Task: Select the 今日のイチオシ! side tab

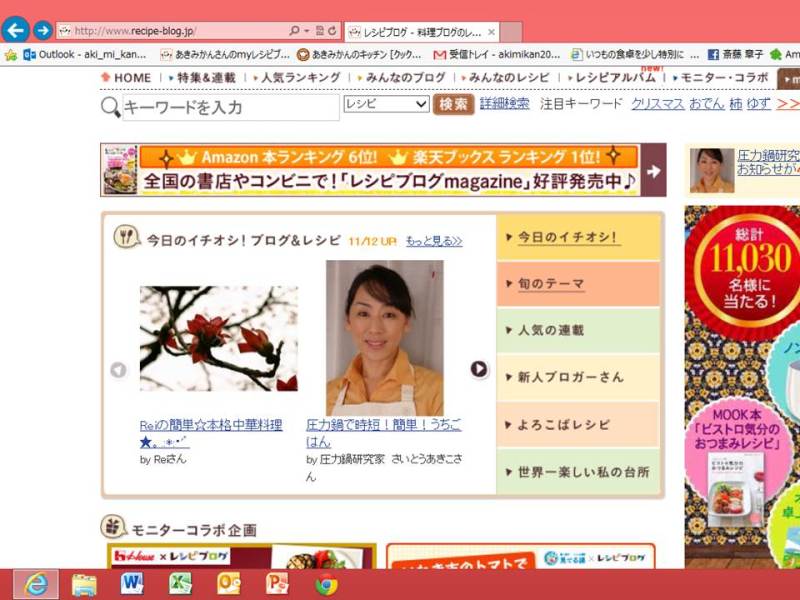Action: (579, 237)
